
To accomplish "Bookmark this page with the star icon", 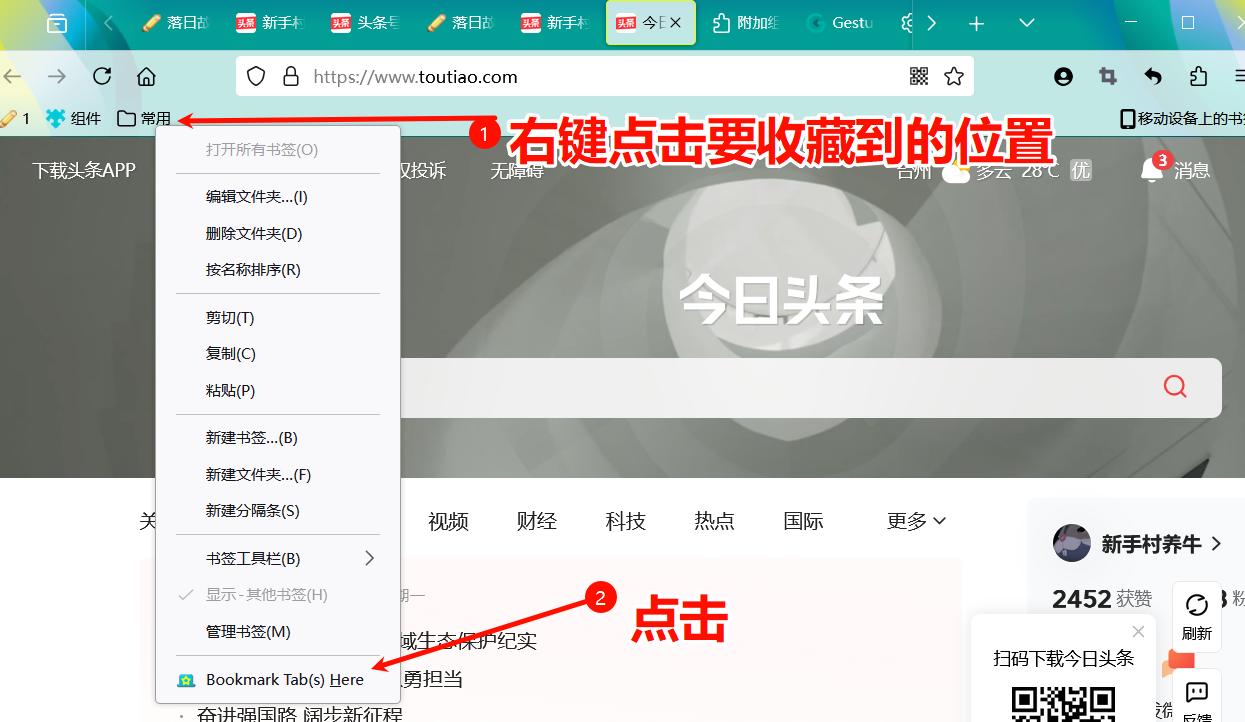I will pos(954,77).
